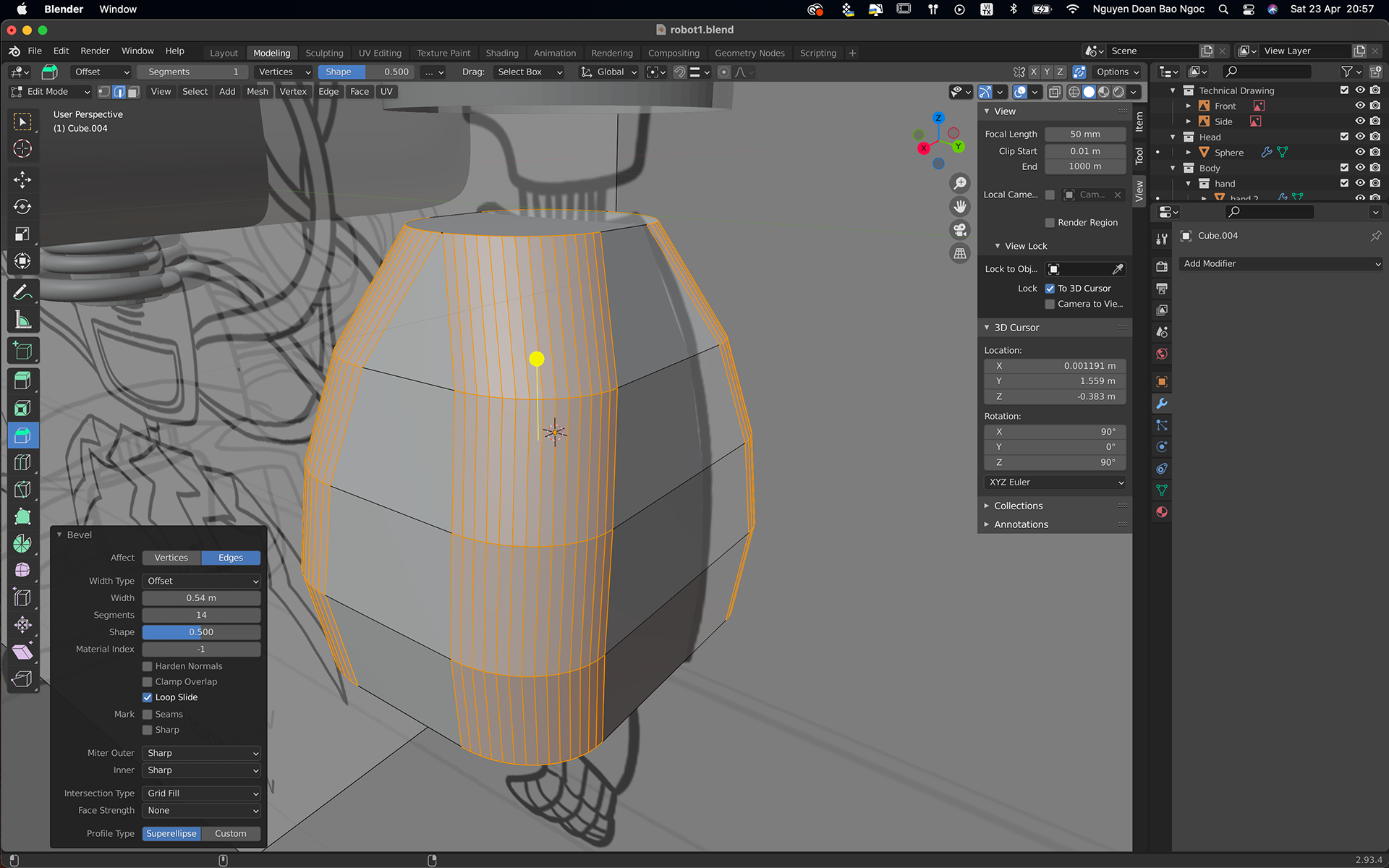Open the Material properties tab icon
Image resolution: width=1389 pixels, height=868 pixels.
[1162, 512]
